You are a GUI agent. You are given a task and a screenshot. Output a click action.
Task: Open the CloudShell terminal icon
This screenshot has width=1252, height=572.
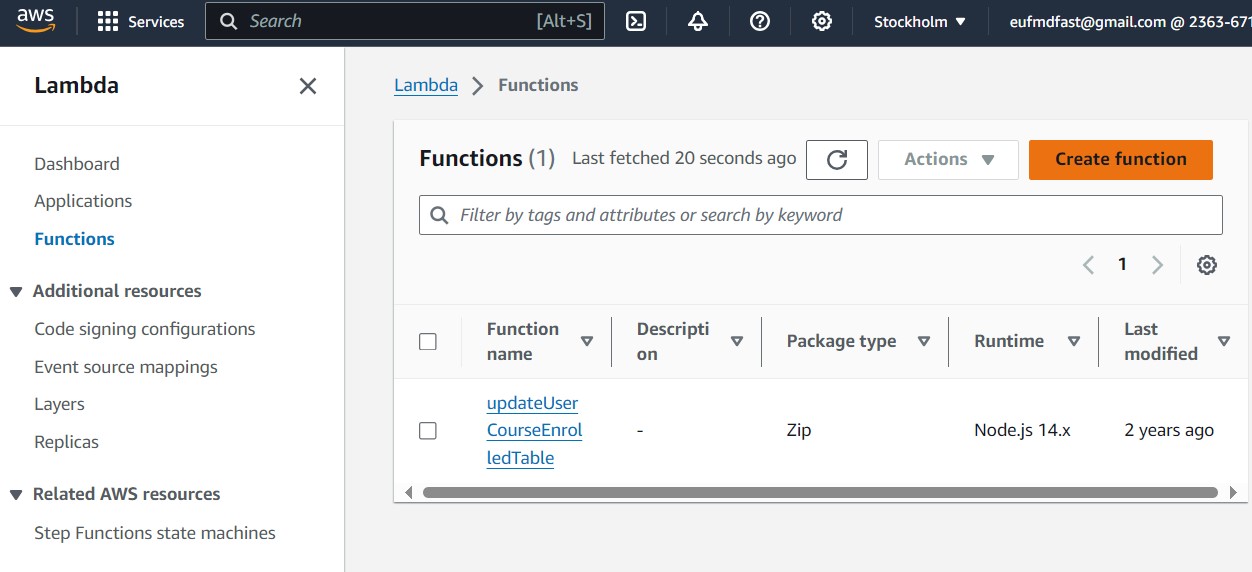(636, 21)
